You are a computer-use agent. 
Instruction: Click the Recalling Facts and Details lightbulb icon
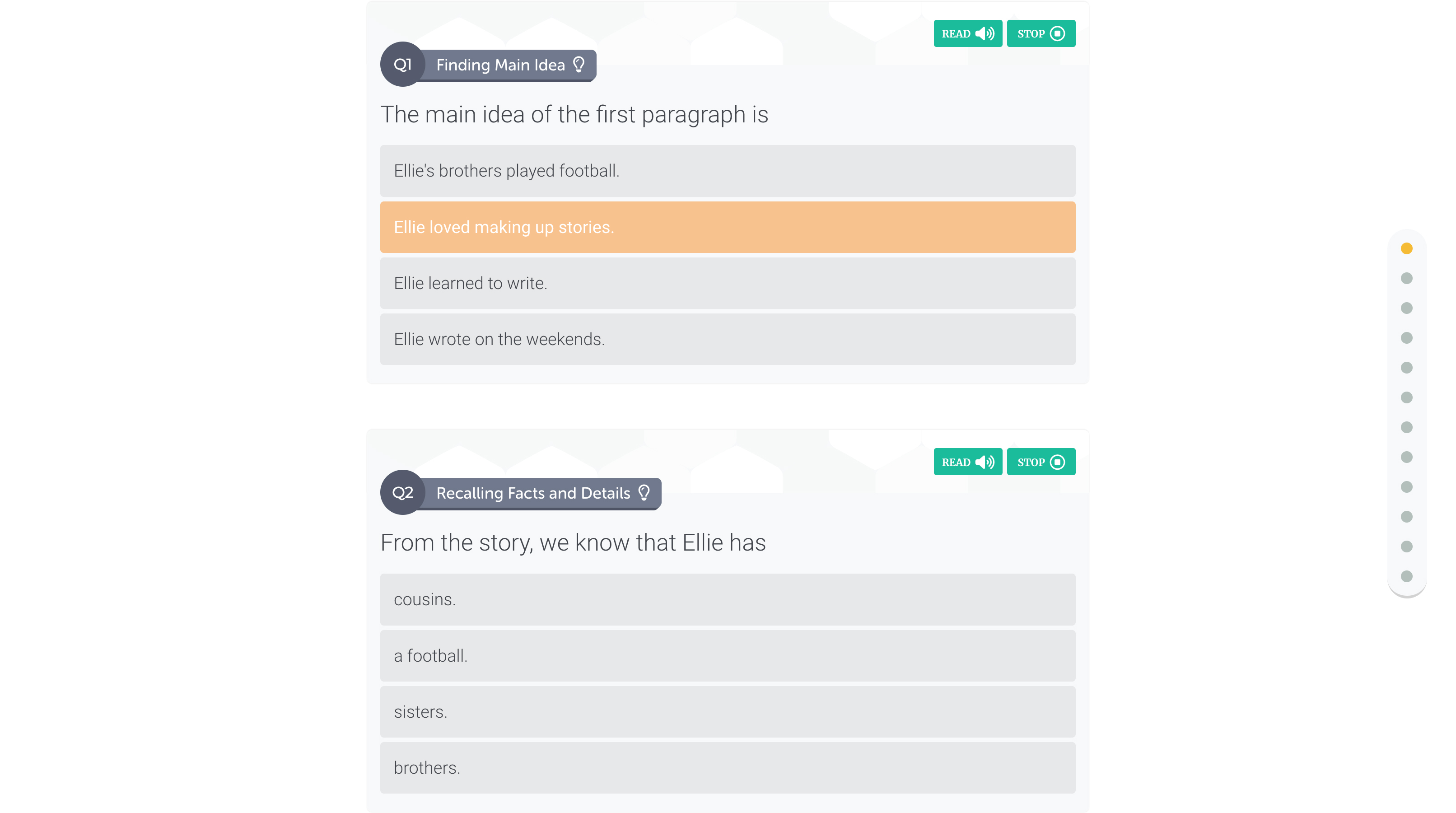click(644, 492)
